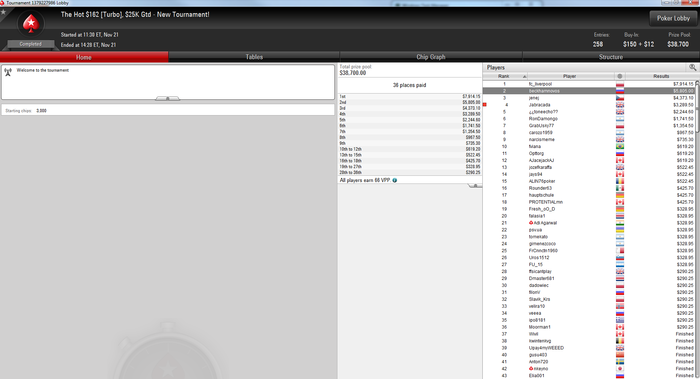Select player hauptschule row

pos(589,195)
